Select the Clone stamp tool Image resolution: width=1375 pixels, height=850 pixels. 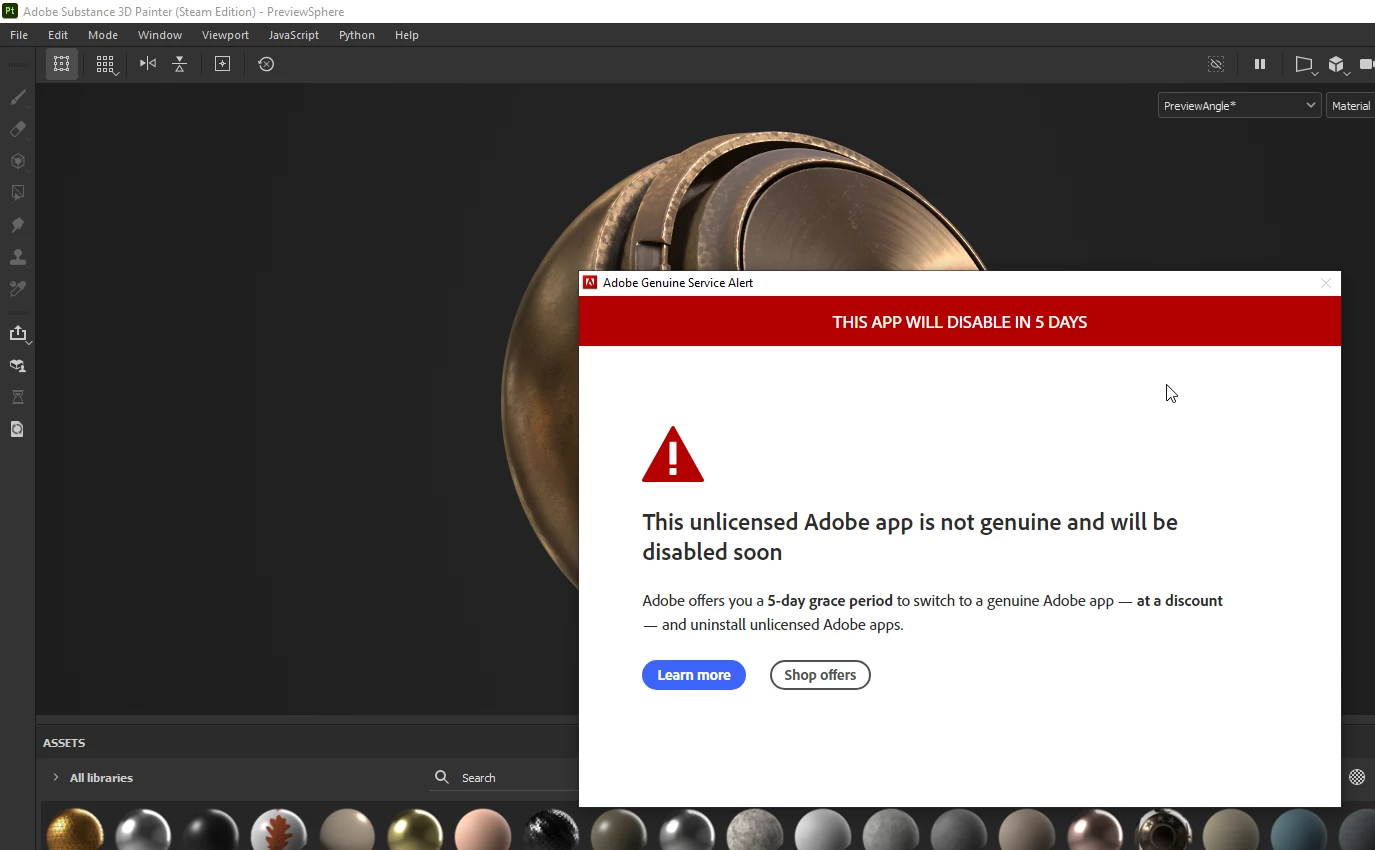tap(17, 257)
